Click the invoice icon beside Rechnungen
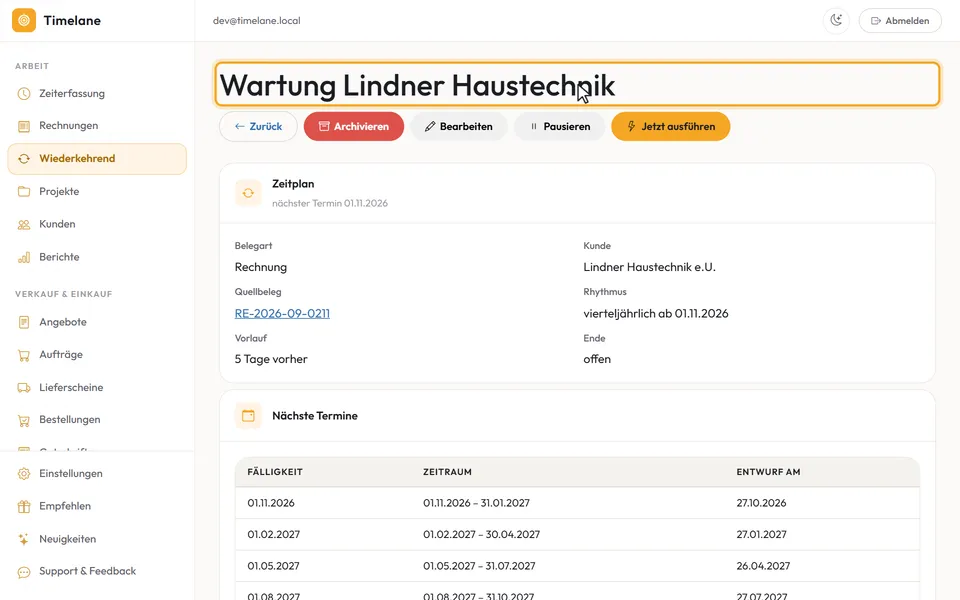 [x=24, y=126]
